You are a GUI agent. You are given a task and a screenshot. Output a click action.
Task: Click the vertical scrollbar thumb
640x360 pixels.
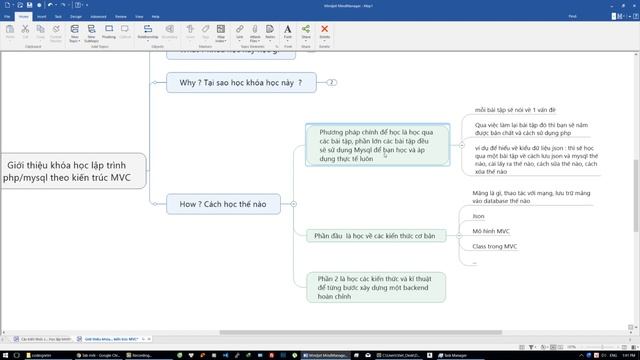tap(636, 196)
